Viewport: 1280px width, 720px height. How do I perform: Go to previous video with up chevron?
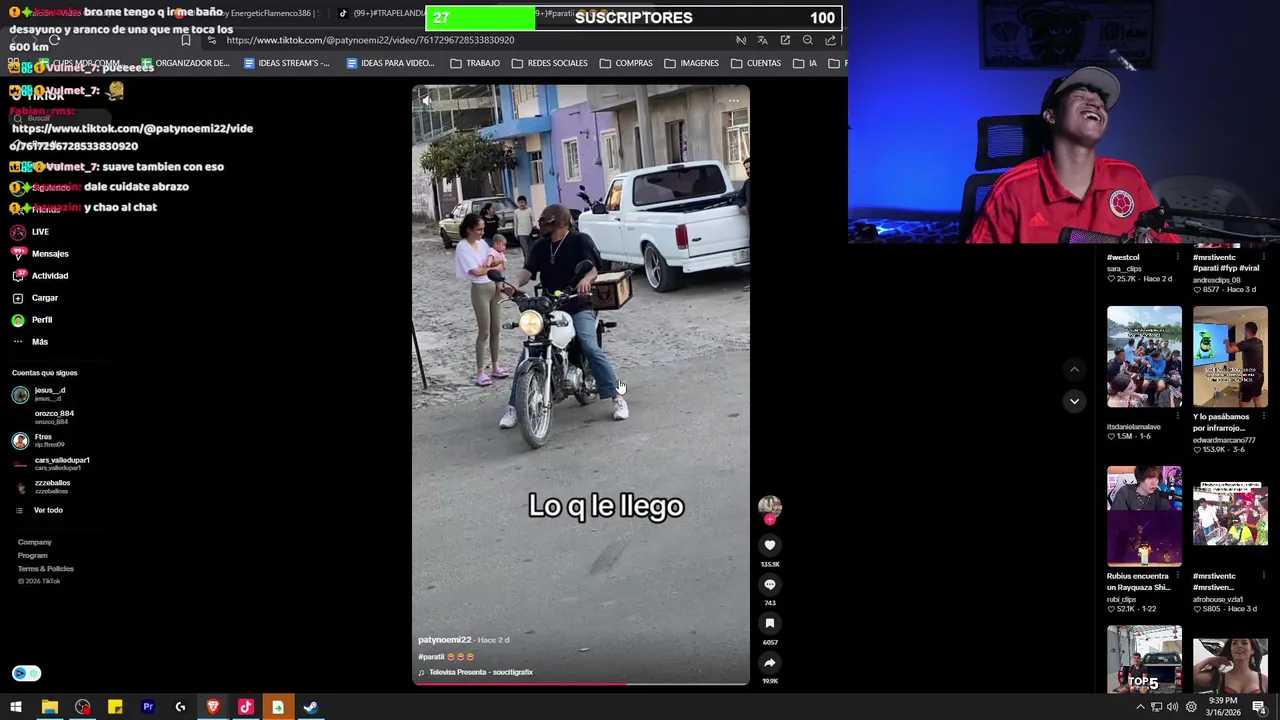coord(1074,369)
